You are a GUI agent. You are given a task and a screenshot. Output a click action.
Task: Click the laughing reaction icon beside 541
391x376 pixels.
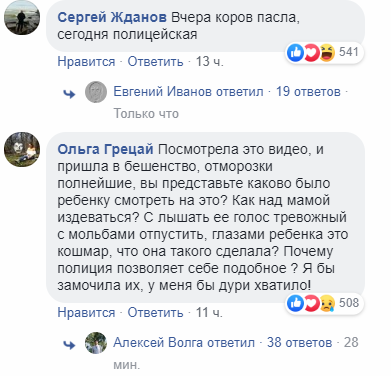(327, 53)
